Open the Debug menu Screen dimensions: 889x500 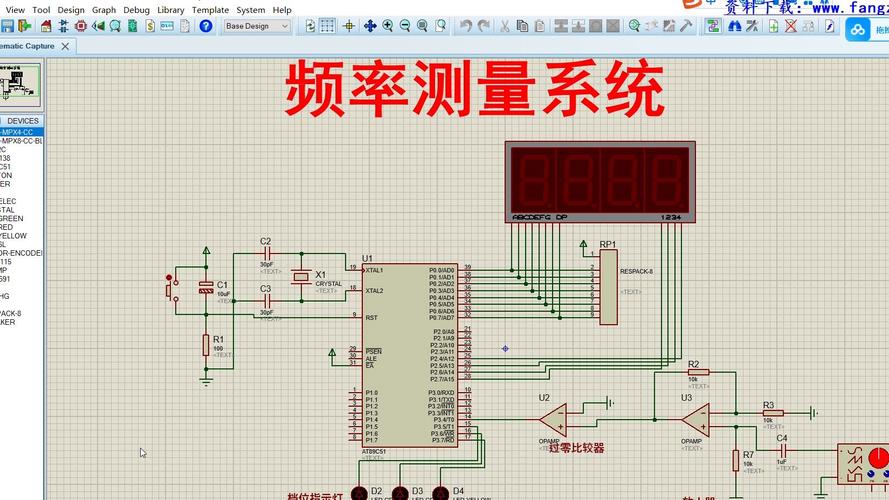136,10
